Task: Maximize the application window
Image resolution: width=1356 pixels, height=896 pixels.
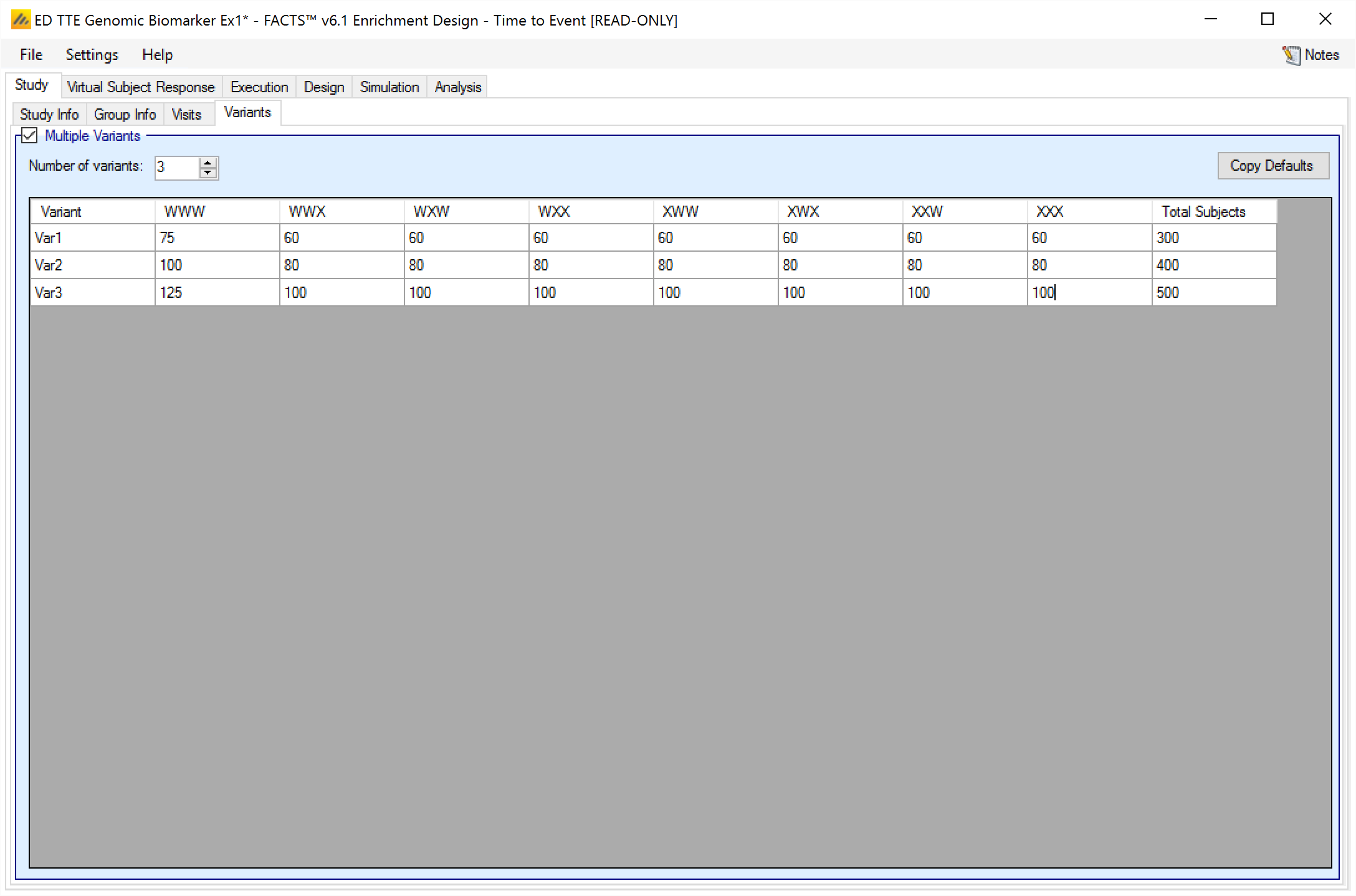Action: (x=1267, y=19)
